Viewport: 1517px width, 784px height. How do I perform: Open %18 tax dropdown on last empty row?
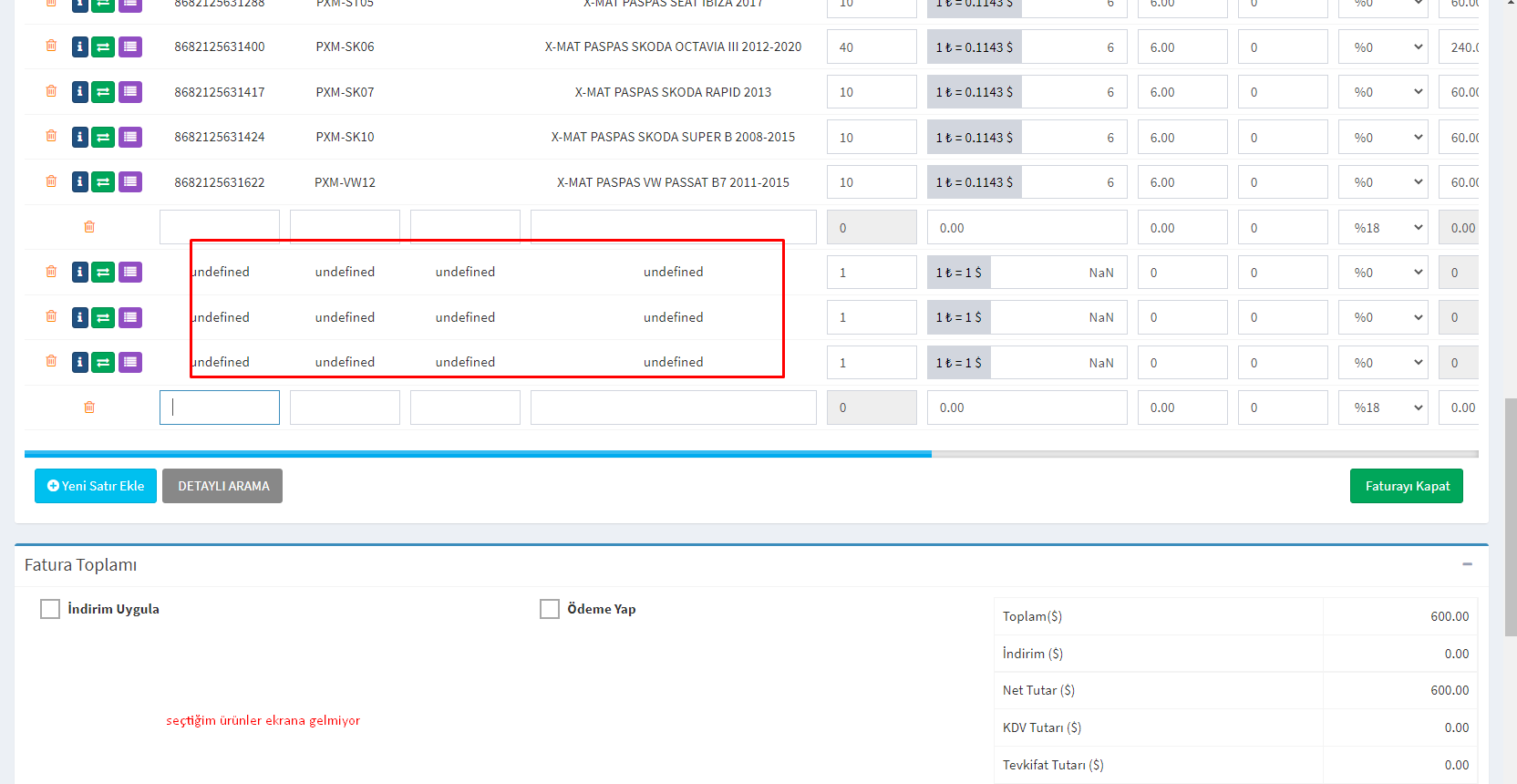[1383, 407]
